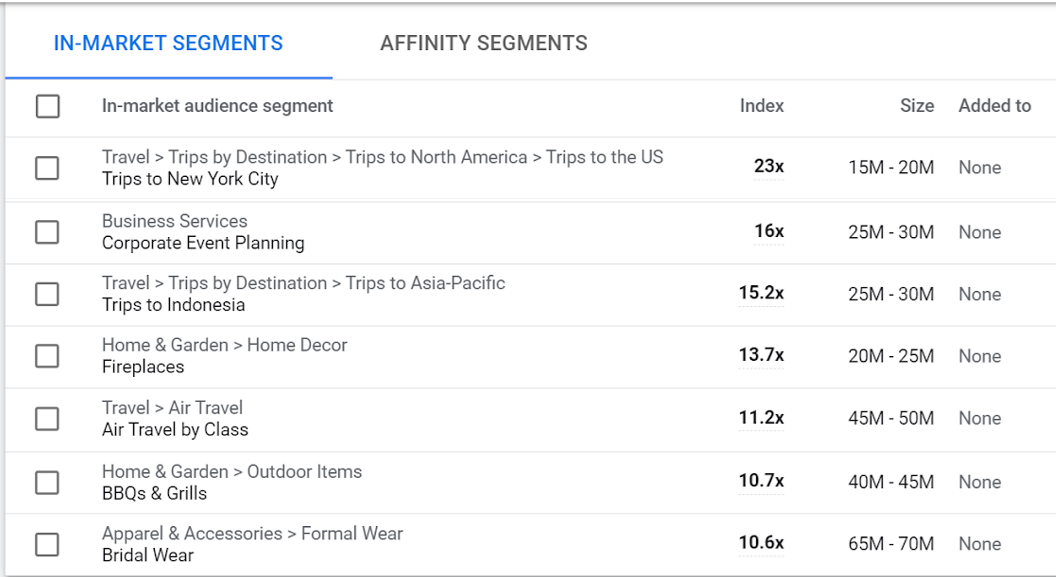Click the 10.7x index for BBQs & Grills
1056x577 pixels.
click(x=761, y=481)
